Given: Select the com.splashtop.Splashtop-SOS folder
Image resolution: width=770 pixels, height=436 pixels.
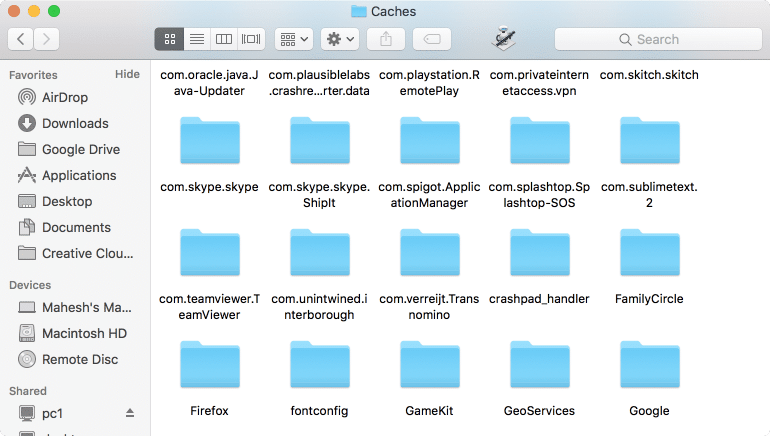Looking at the screenshot, I should 540,141.
